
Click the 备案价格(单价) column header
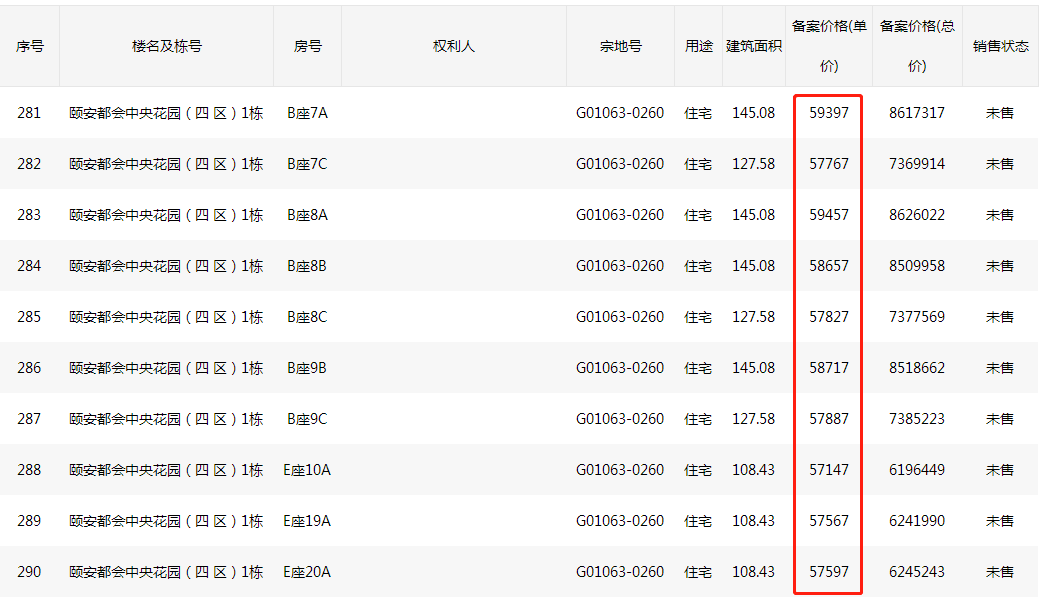click(829, 46)
